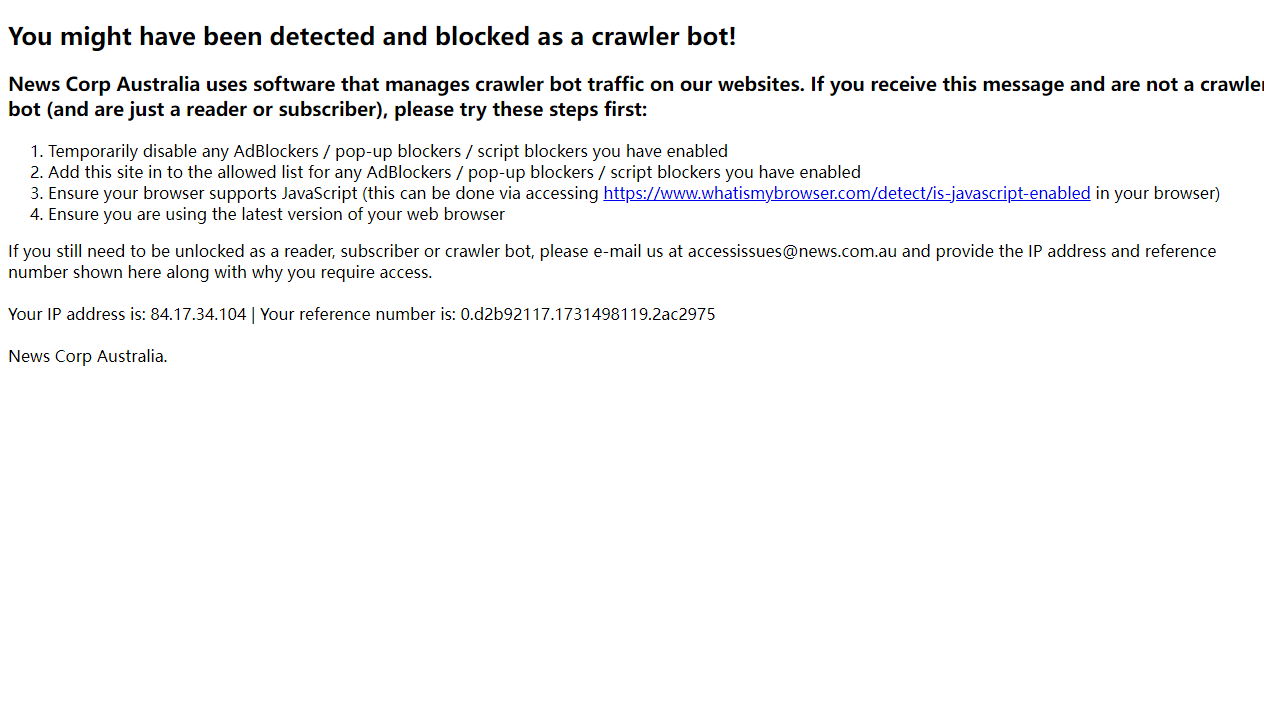Click the pipe separator after the IP address
Screen dimensions: 1264x720
[253, 314]
